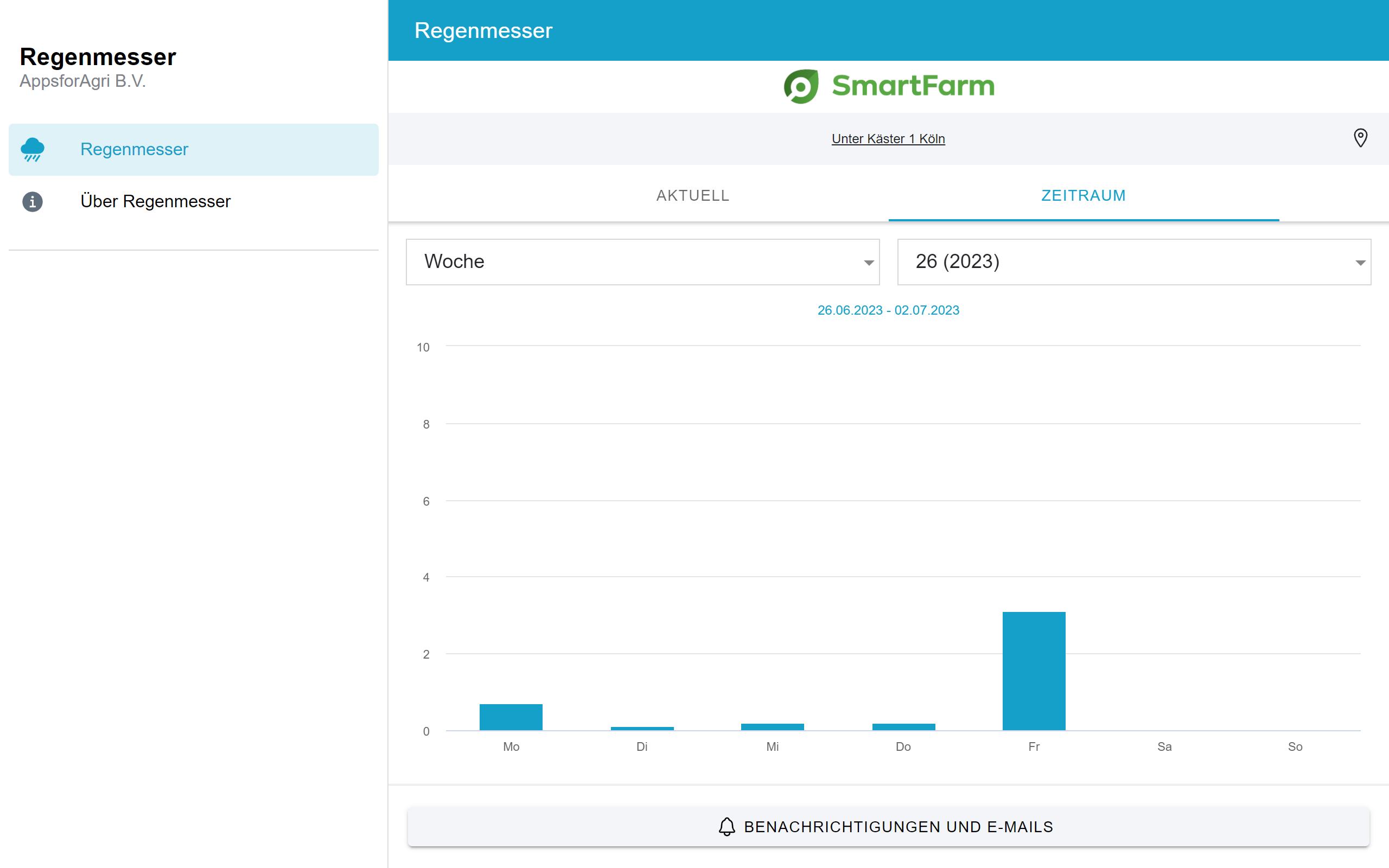Switch to the AKTUELL tab
Viewport: 1389px width, 868px height.
click(x=693, y=196)
